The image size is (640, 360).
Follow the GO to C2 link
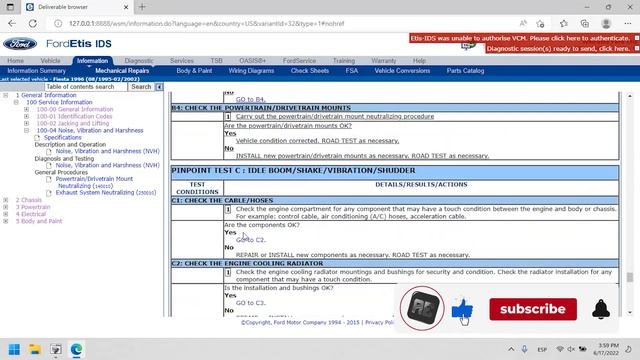(251, 240)
